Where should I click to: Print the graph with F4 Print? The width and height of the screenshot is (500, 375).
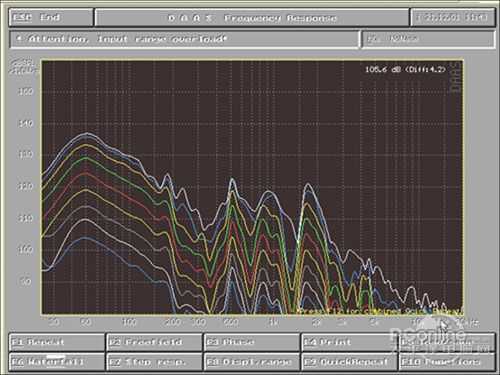coord(349,342)
